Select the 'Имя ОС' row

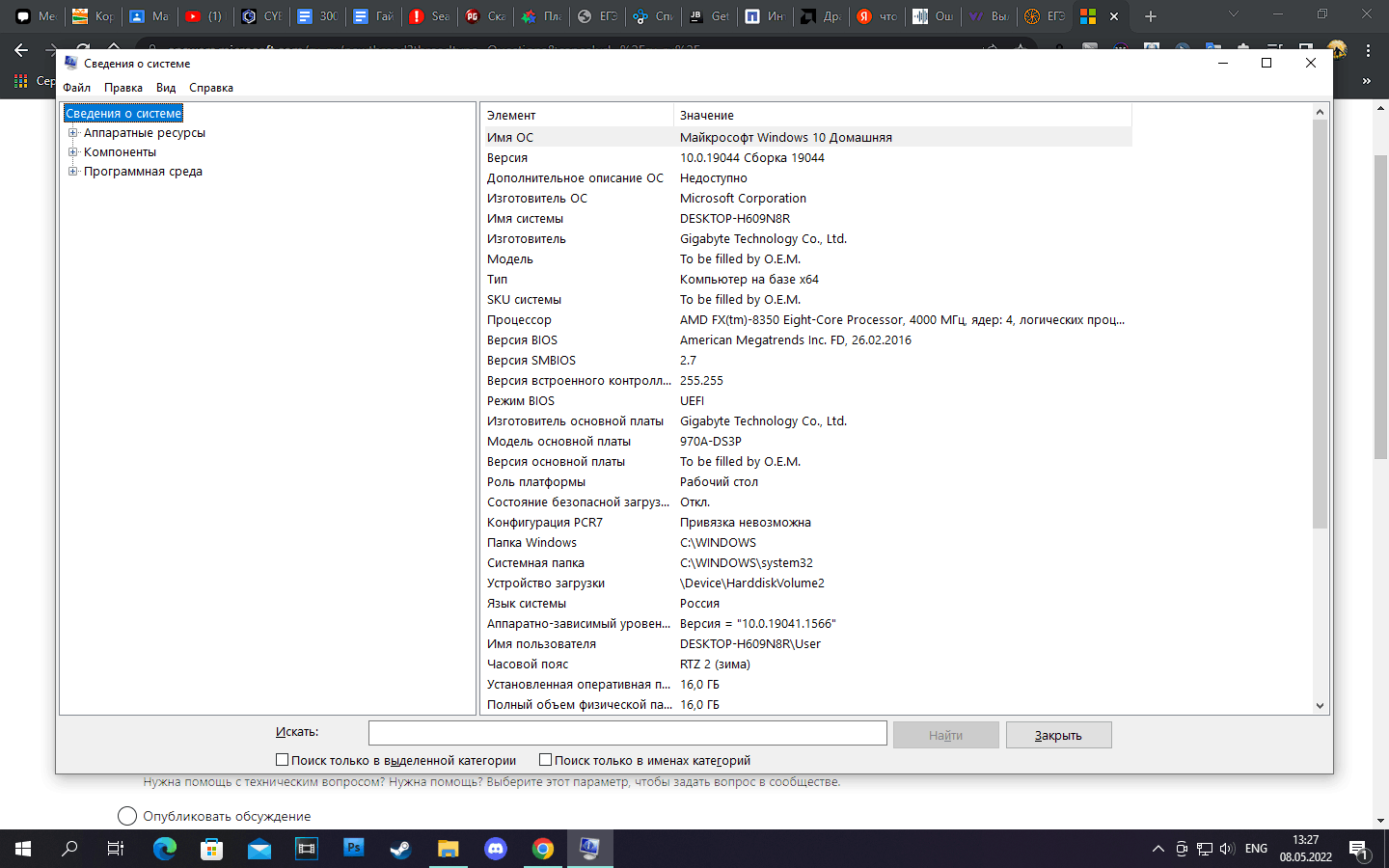tap(806, 137)
